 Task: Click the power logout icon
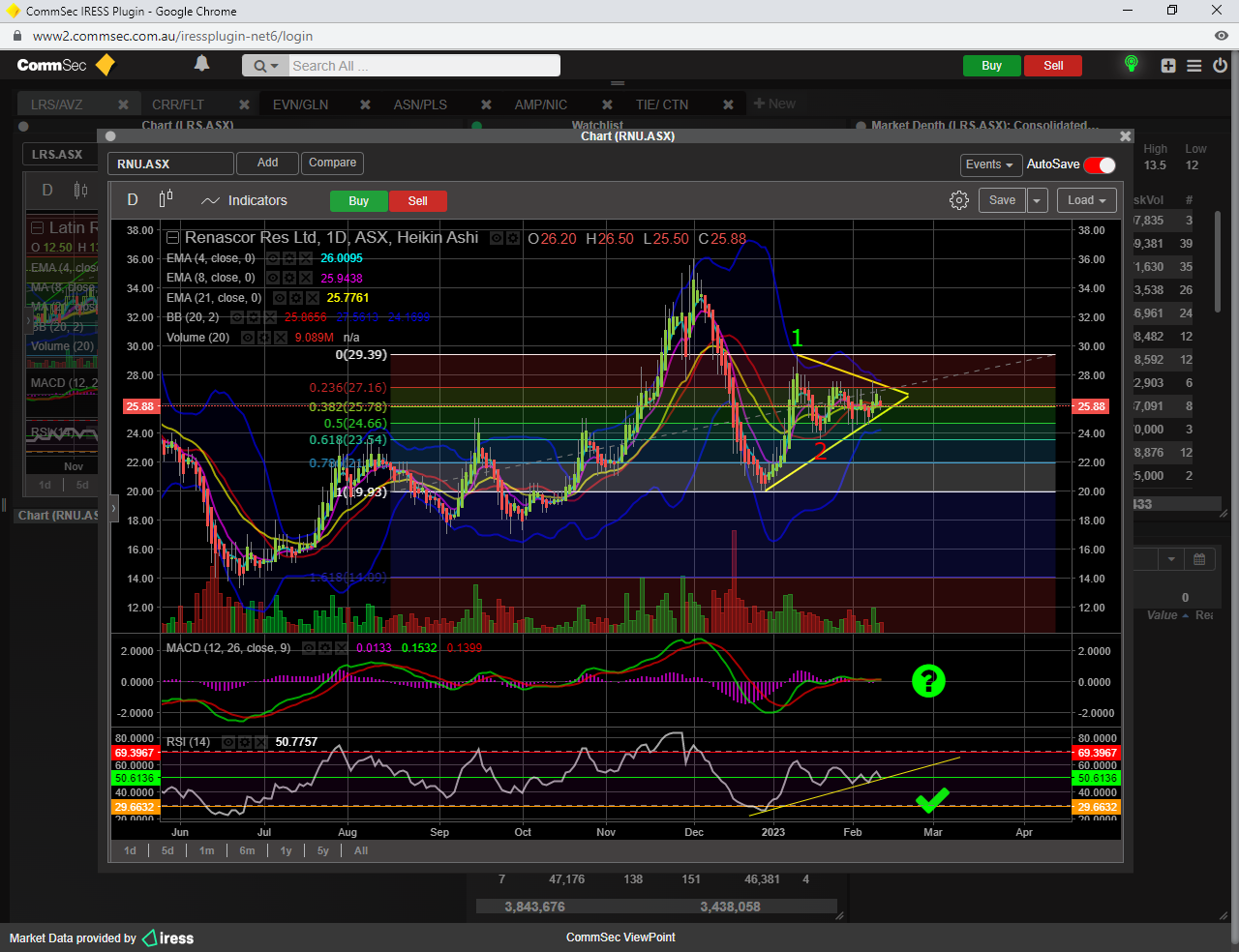pyautogui.click(x=1220, y=66)
